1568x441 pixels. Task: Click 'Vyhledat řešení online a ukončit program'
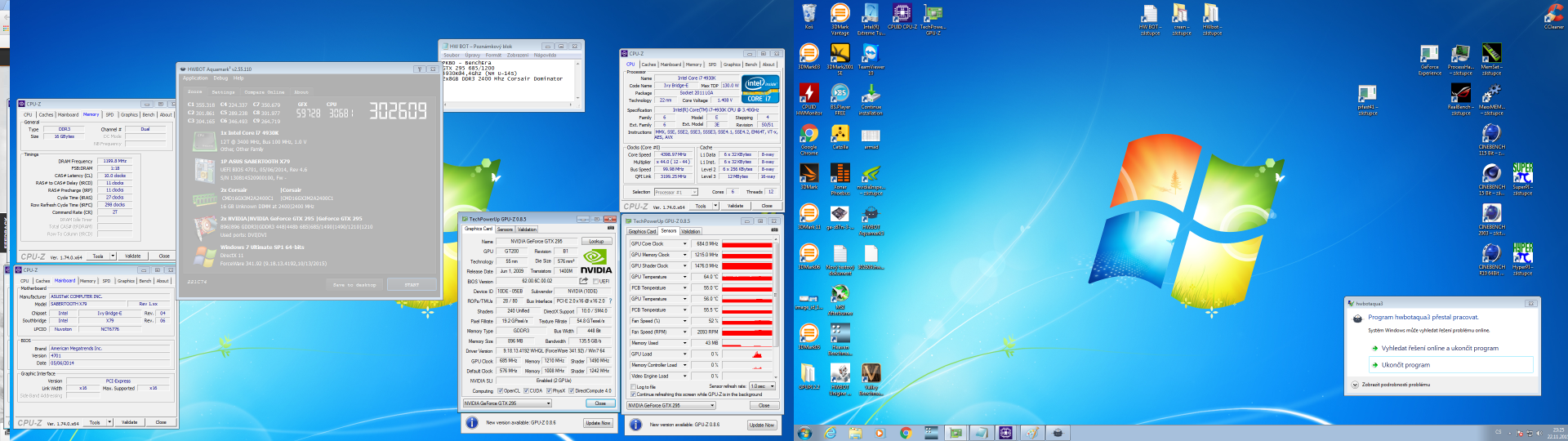[1440, 348]
